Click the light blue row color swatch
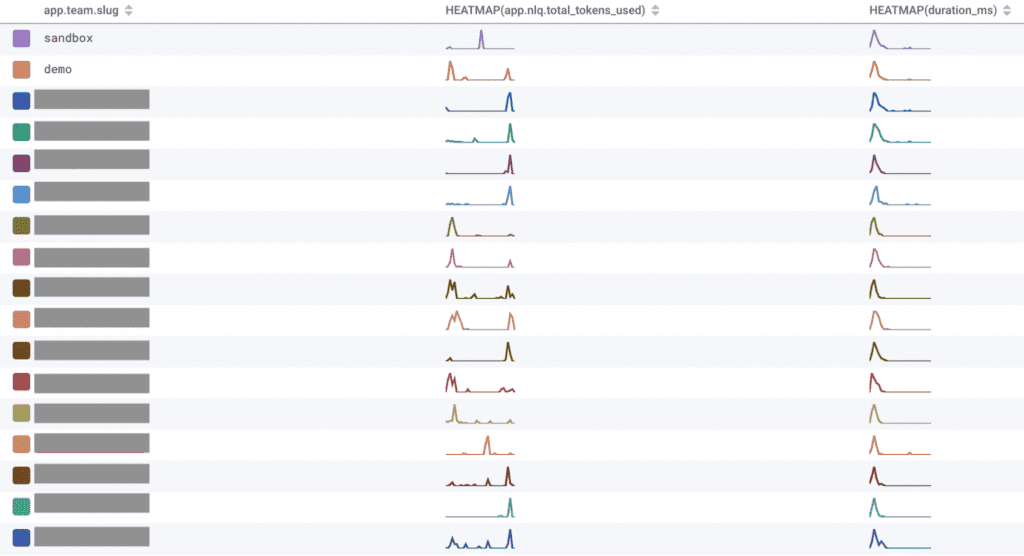The width and height of the screenshot is (1024, 556). [x=21, y=195]
